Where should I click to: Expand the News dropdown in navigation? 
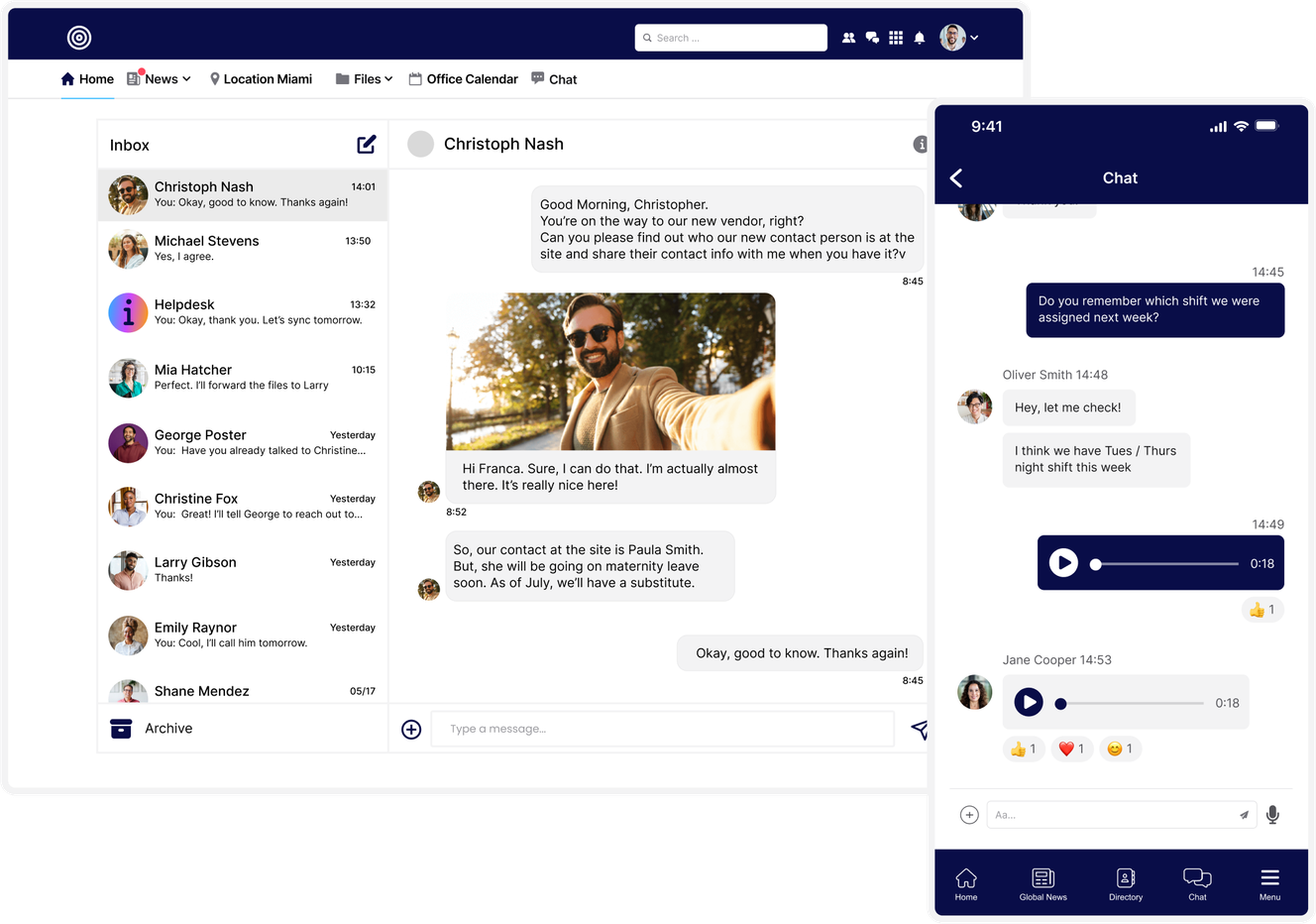159,78
